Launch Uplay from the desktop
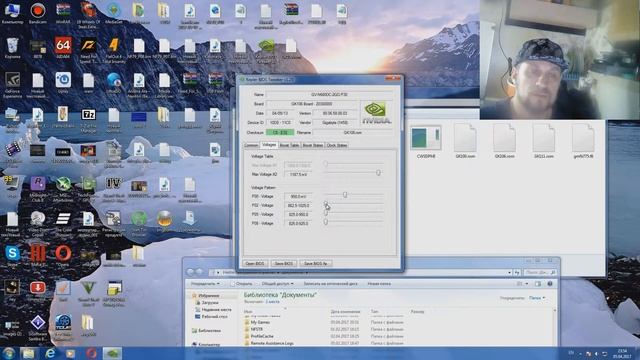This screenshot has height=360, width=640. (x=63, y=83)
